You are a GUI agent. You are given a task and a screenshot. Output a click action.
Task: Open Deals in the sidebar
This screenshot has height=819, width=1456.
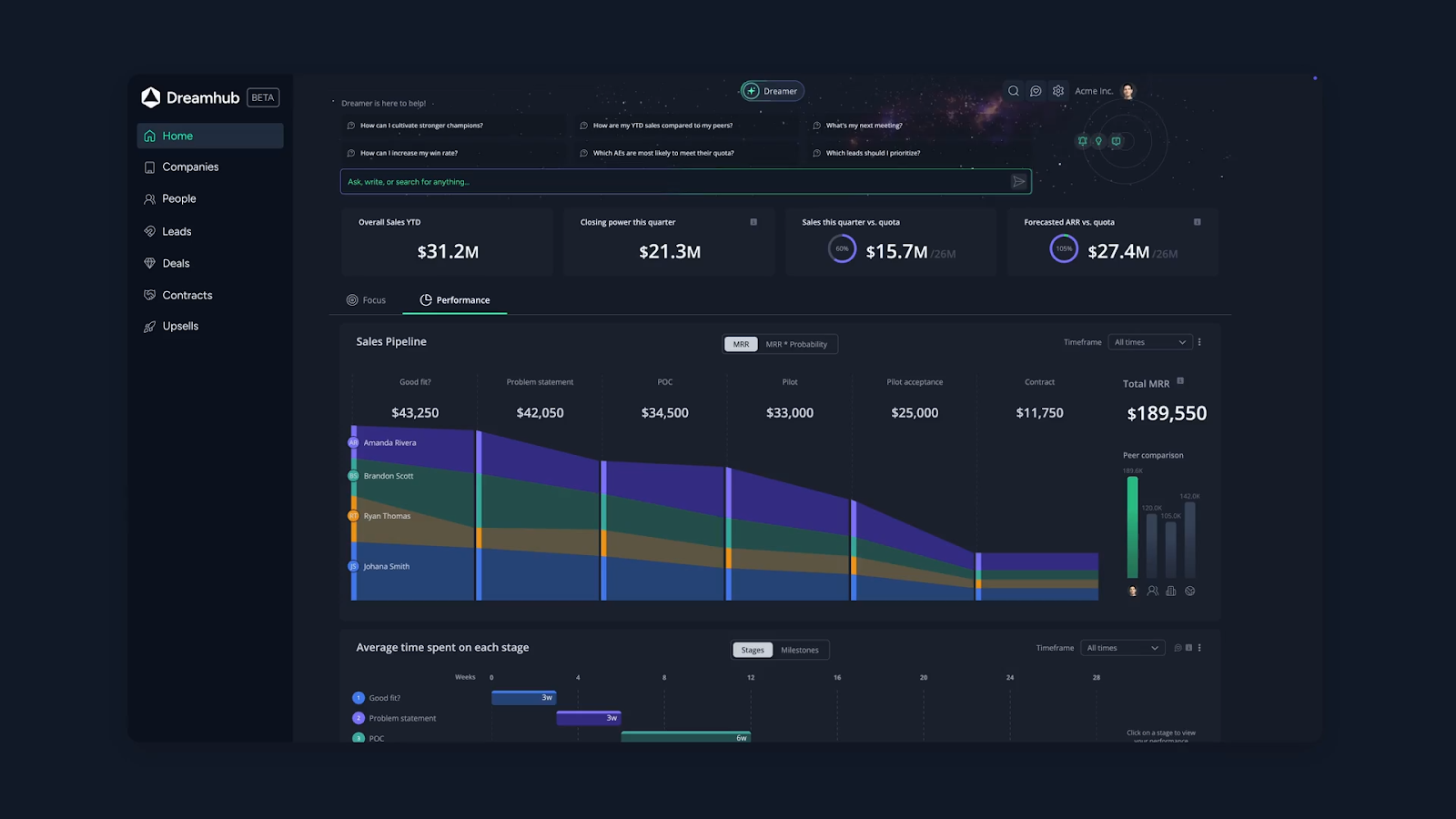point(176,263)
